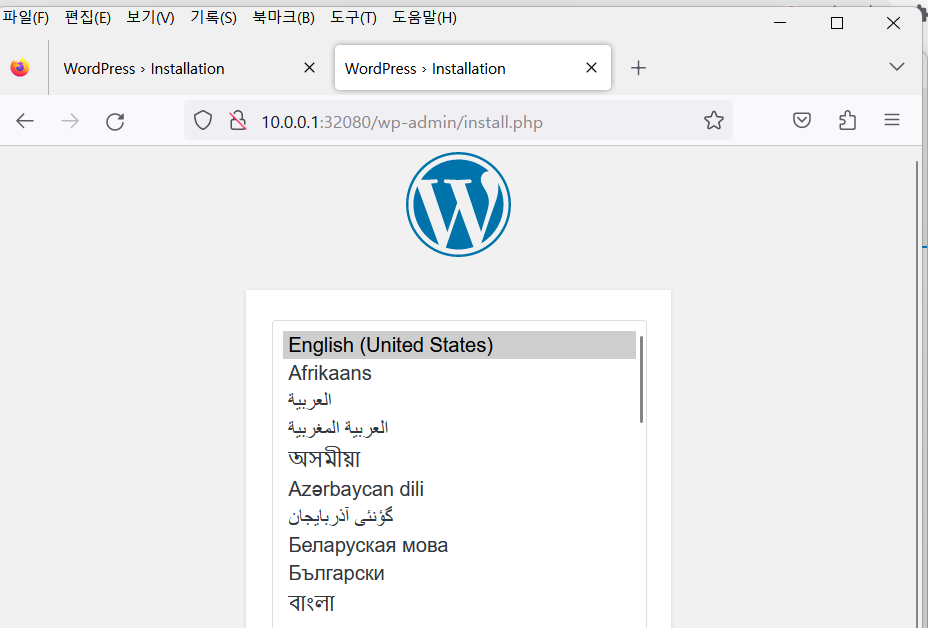Select Български language
This screenshot has height=628, width=928.
click(459, 574)
